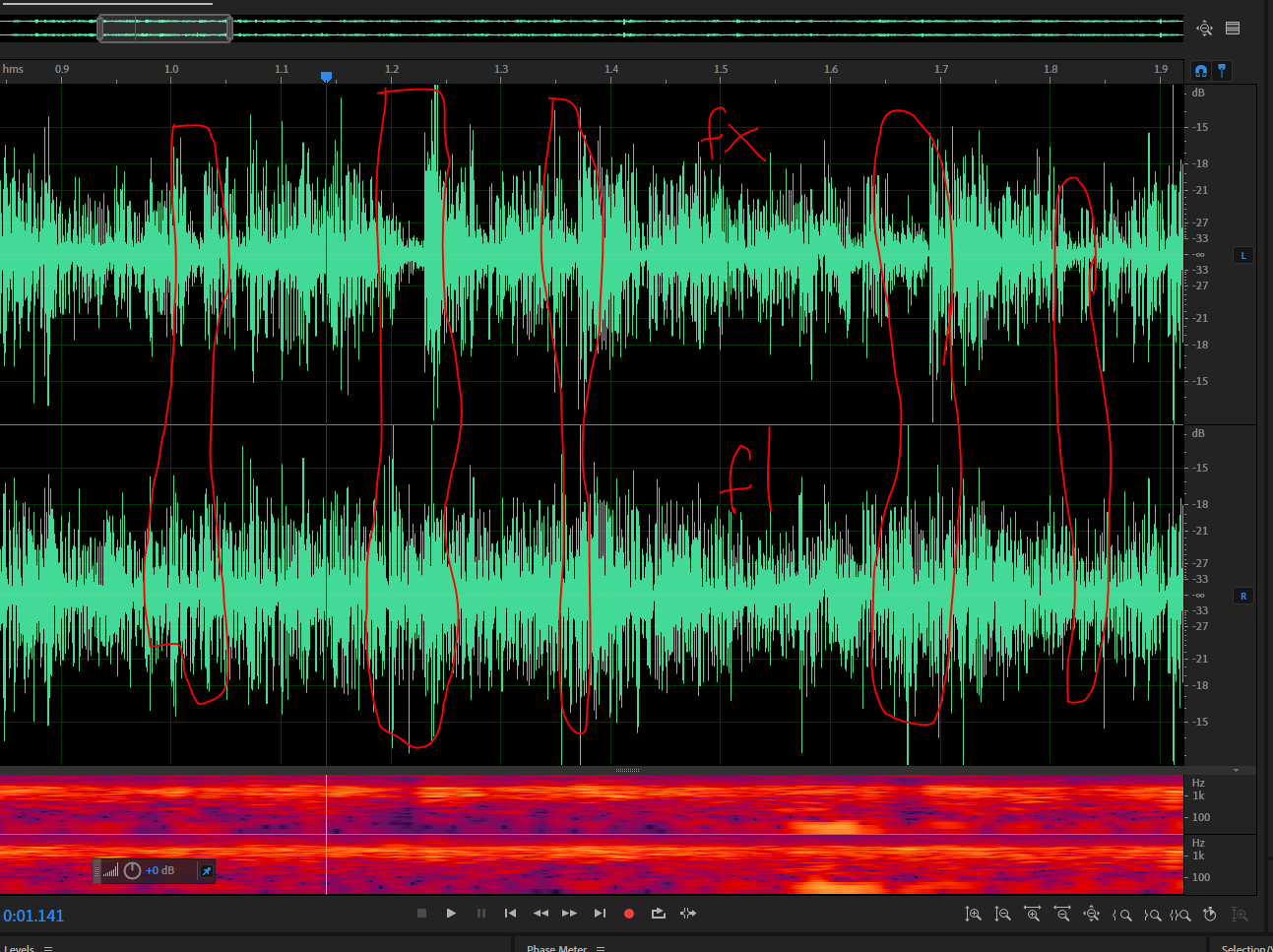The height and width of the screenshot is (952, 1273).
Task: Toggle the right channel R button
Action: point(1243,597)
